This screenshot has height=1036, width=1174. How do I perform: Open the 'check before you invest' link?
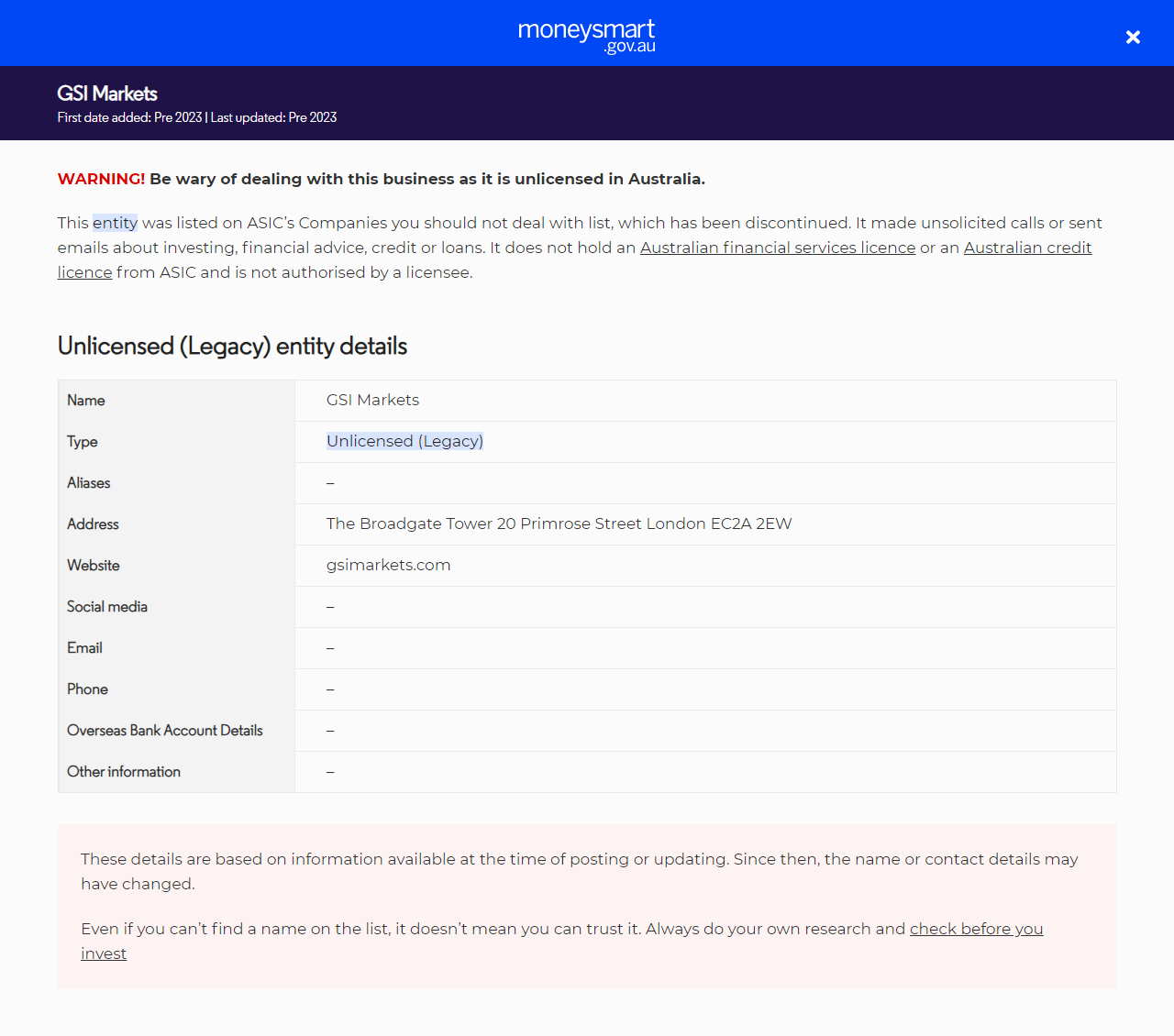tap(975, 929)
